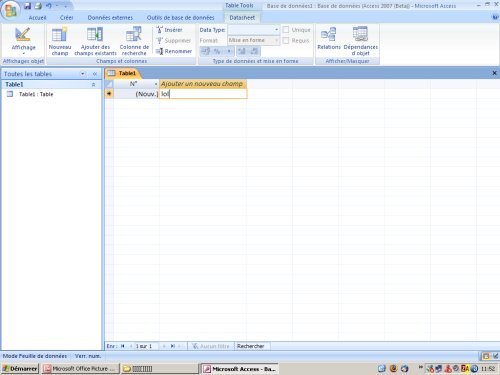Open the Données externes tab
500x375 pixels.
tap(110, 18)
